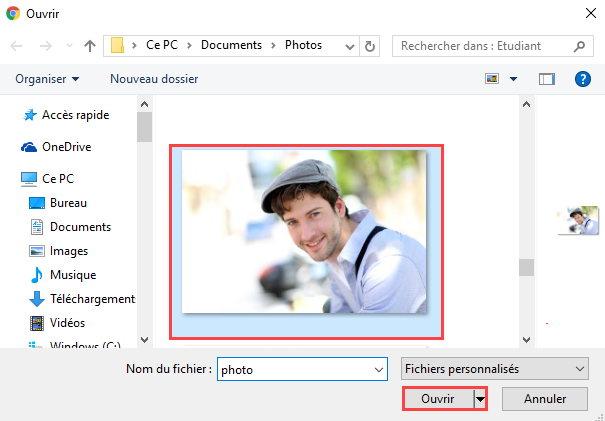Click the Musique note icon
The image size is (605, 421).
(x=37, y=275)
